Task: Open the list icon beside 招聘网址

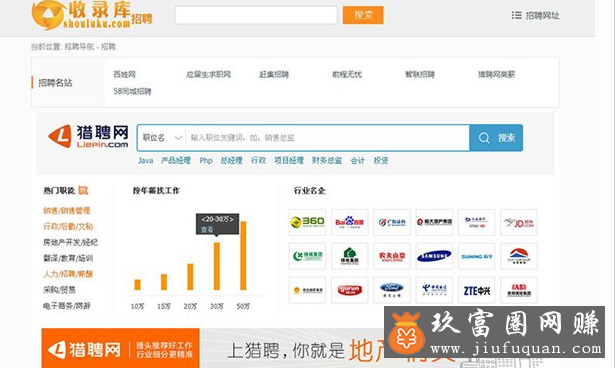Action: click(x=517, y=15)
